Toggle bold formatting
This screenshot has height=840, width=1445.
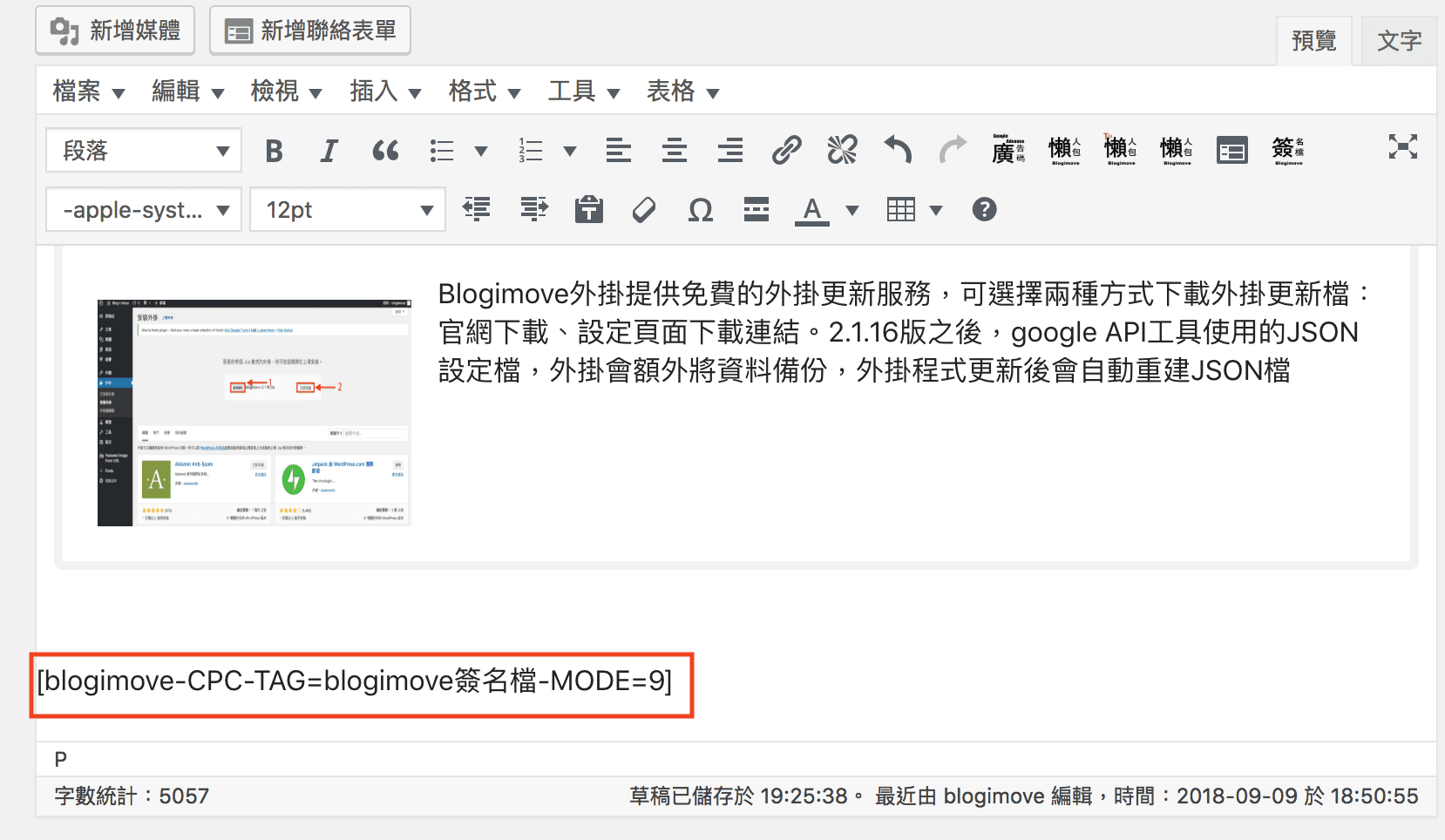point(274,151)
